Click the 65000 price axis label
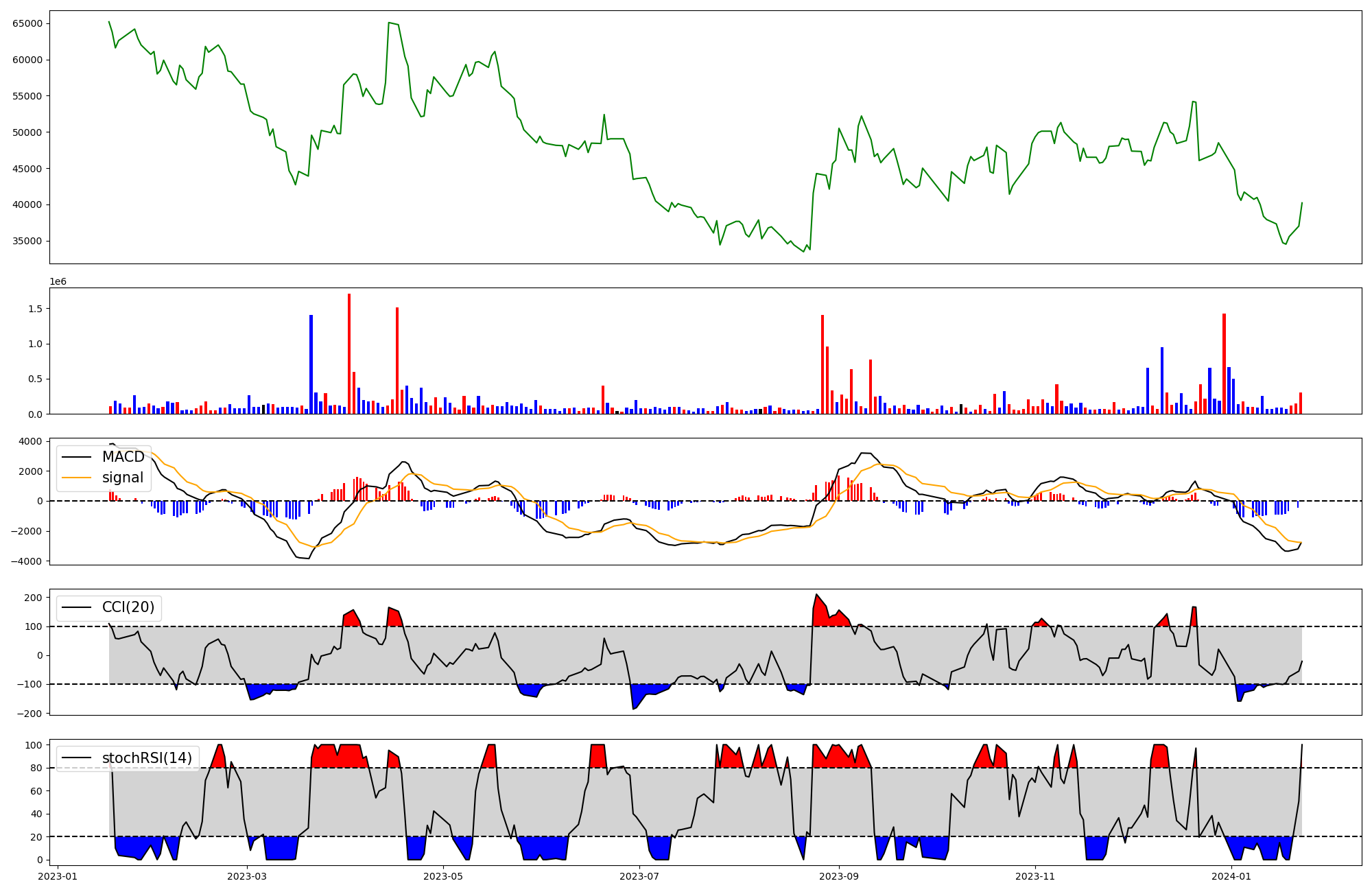Viewport: 1372px width, 892px height. [x=27, y=23]
